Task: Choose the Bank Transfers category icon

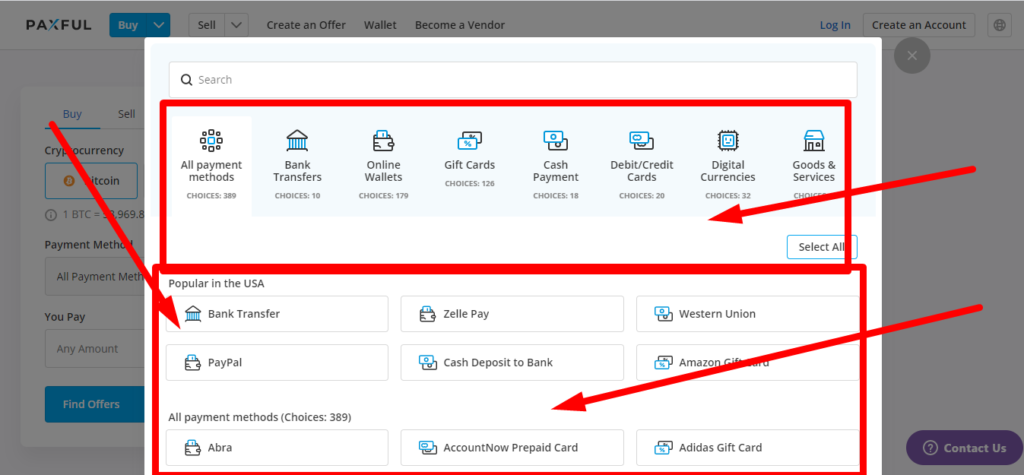Action: click(297, 140)
